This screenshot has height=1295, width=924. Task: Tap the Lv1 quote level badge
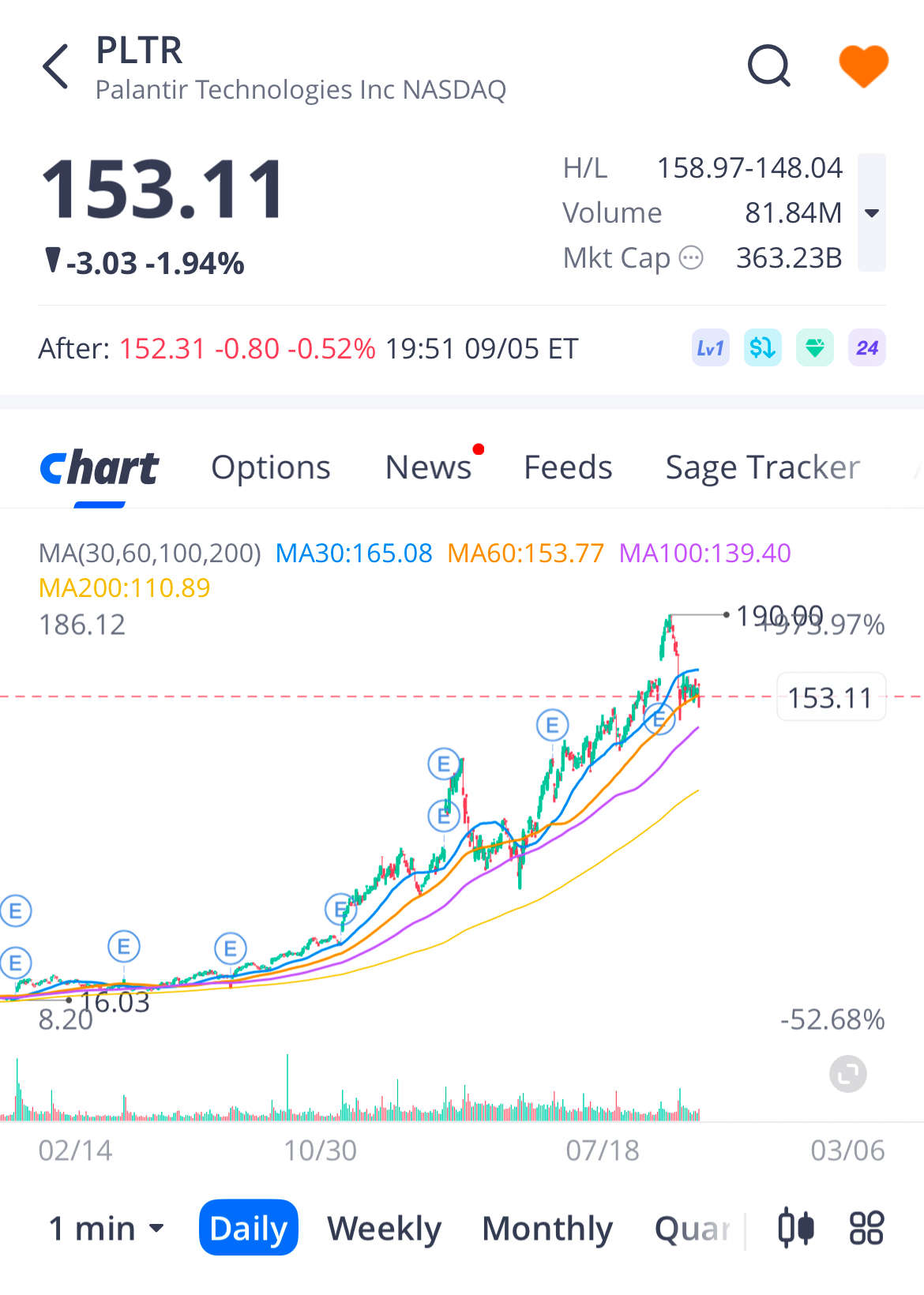pyautogui.click(x=710, y=348)
